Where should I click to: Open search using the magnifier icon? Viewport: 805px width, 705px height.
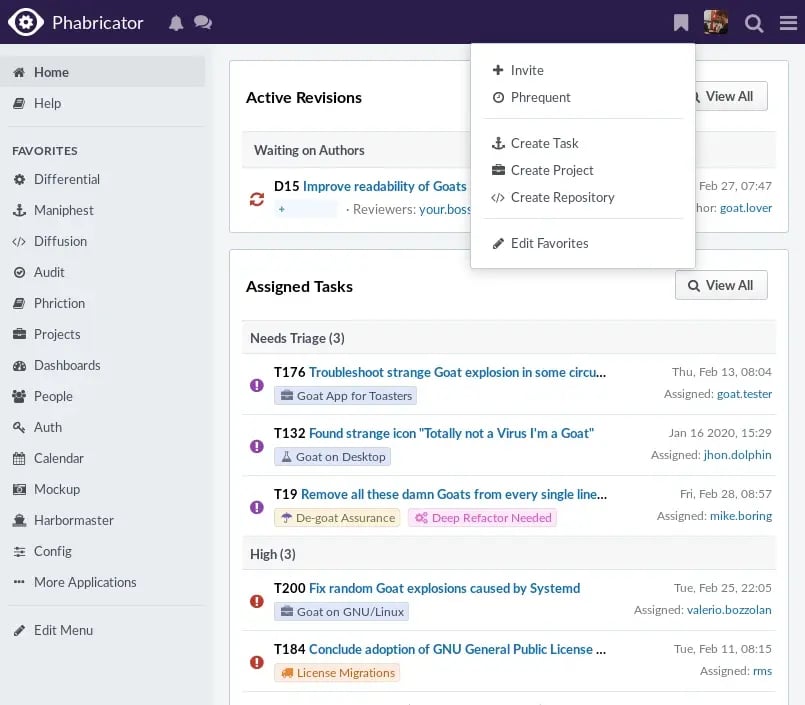pos(754,22)
